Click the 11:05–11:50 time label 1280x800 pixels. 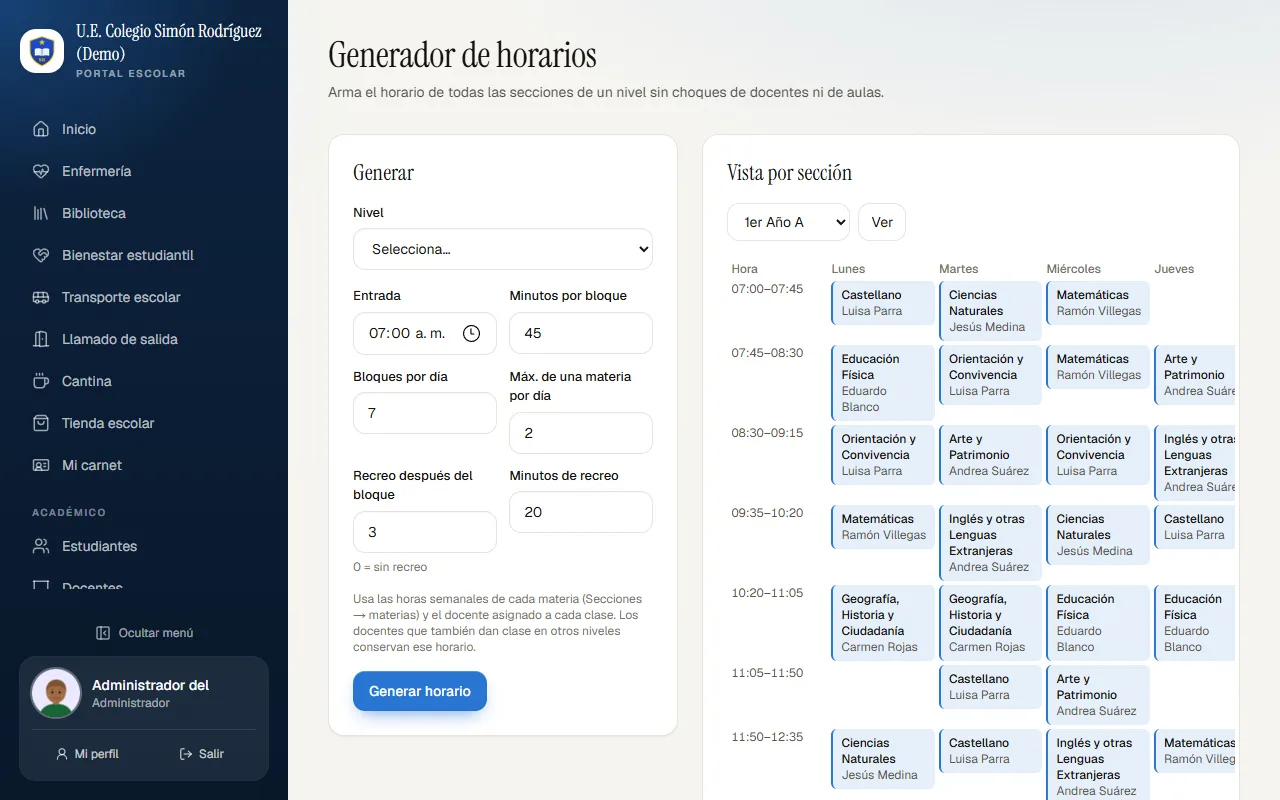click(x=767, y=673)
